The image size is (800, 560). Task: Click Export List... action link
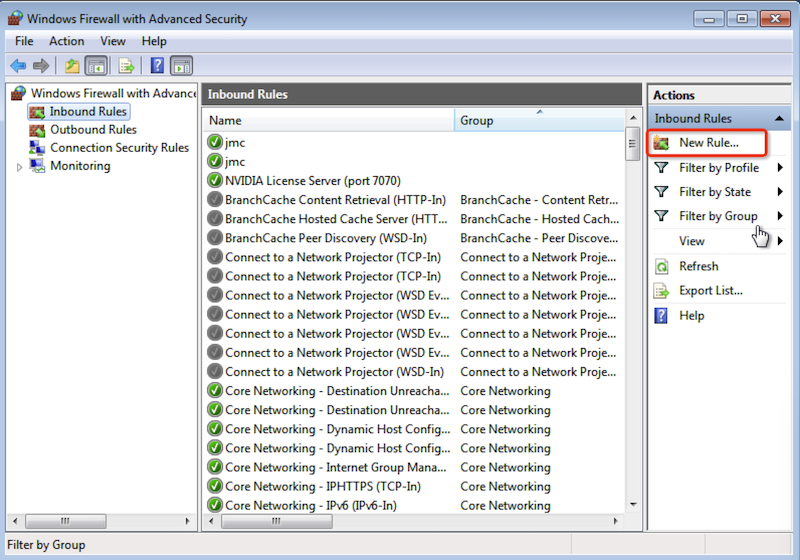tap(711, 291)
